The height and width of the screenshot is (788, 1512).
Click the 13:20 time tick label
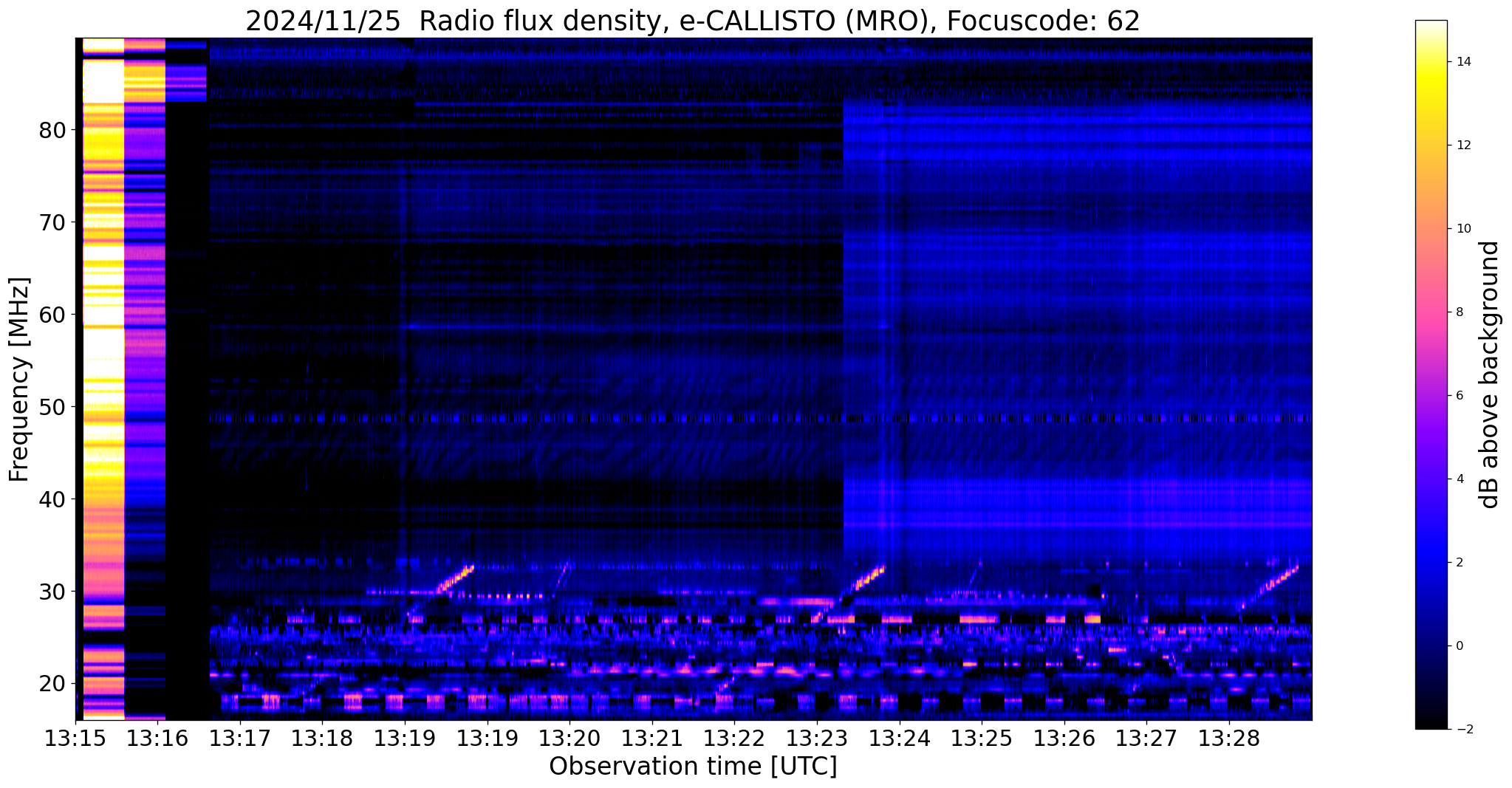tap(569, 740)
